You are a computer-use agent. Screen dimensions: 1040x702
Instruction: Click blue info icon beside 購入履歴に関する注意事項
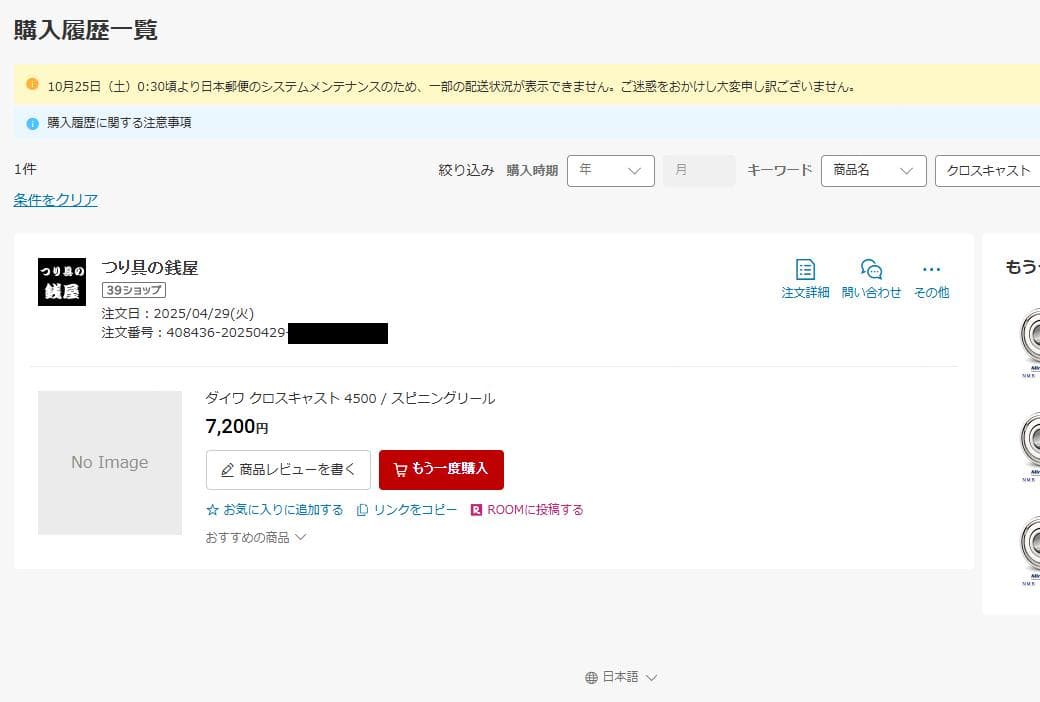click(32, 123)
